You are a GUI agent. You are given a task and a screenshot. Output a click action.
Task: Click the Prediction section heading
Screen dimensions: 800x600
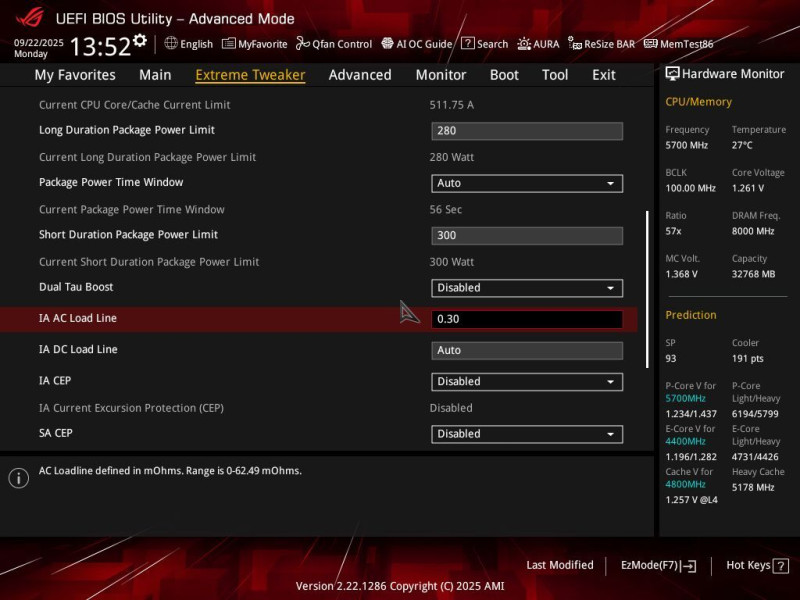[x=691, y=315]
